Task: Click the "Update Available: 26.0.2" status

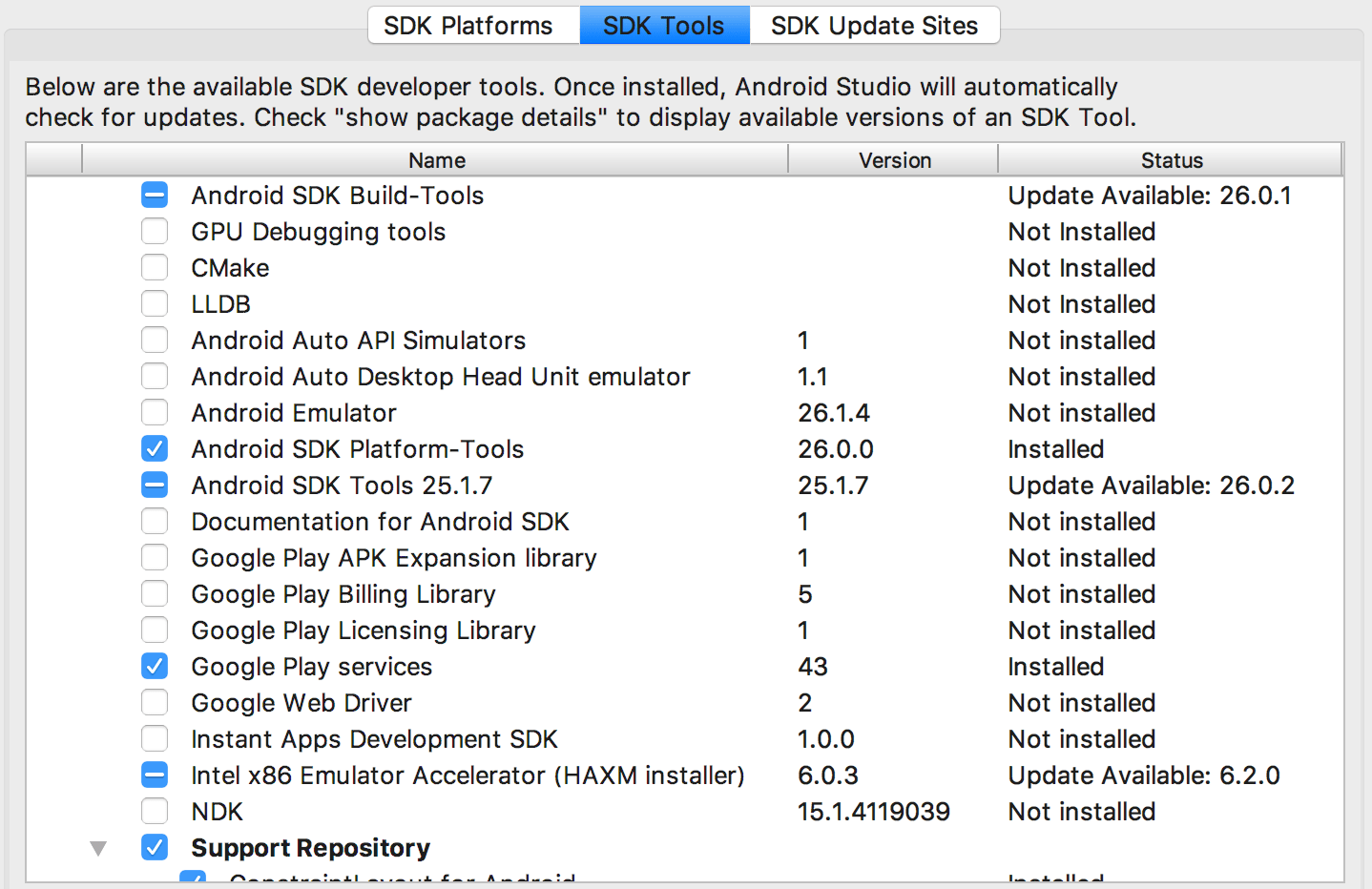Action: [1152, 486]
